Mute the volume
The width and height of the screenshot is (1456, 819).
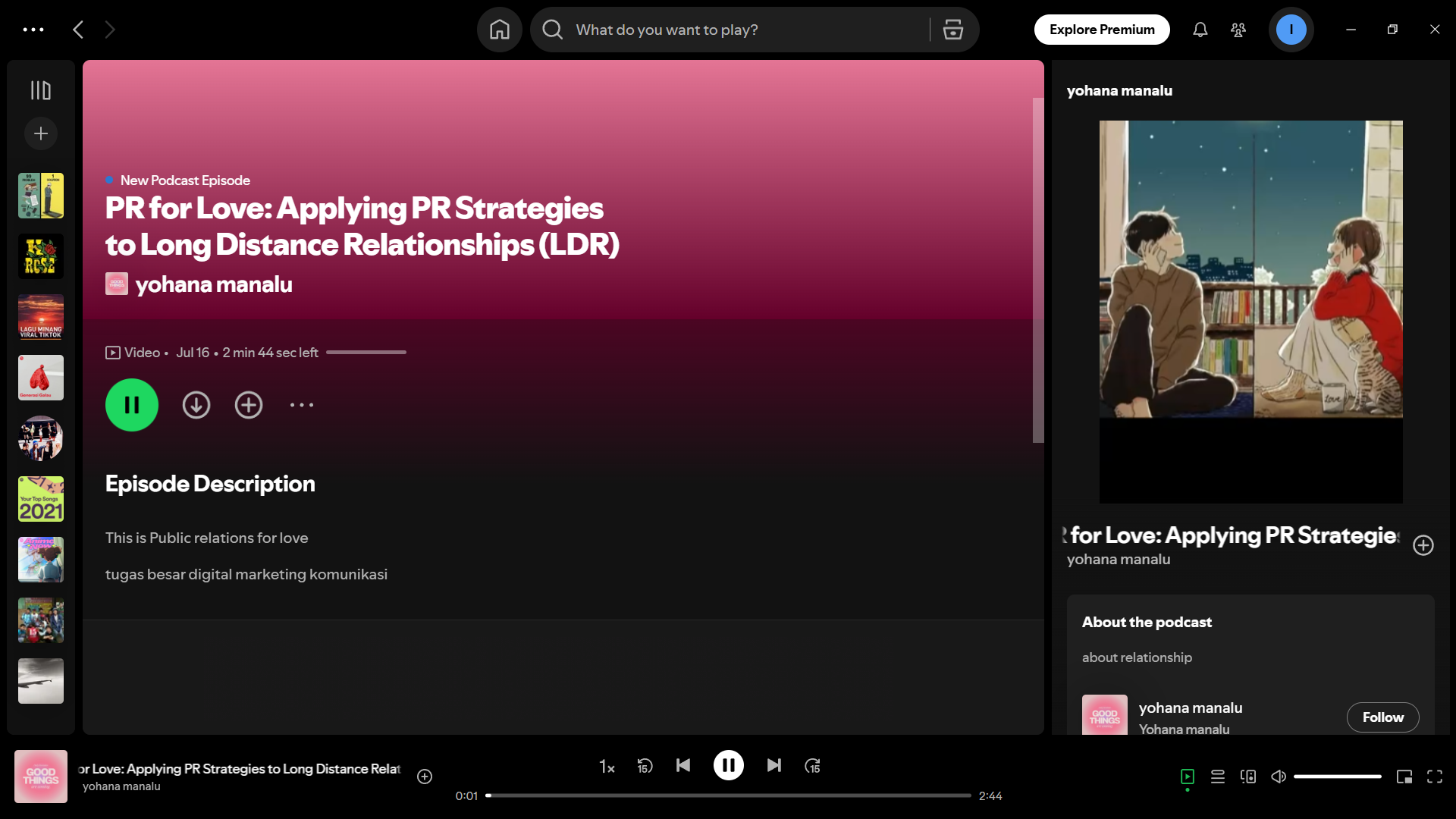click(1279, 777)
